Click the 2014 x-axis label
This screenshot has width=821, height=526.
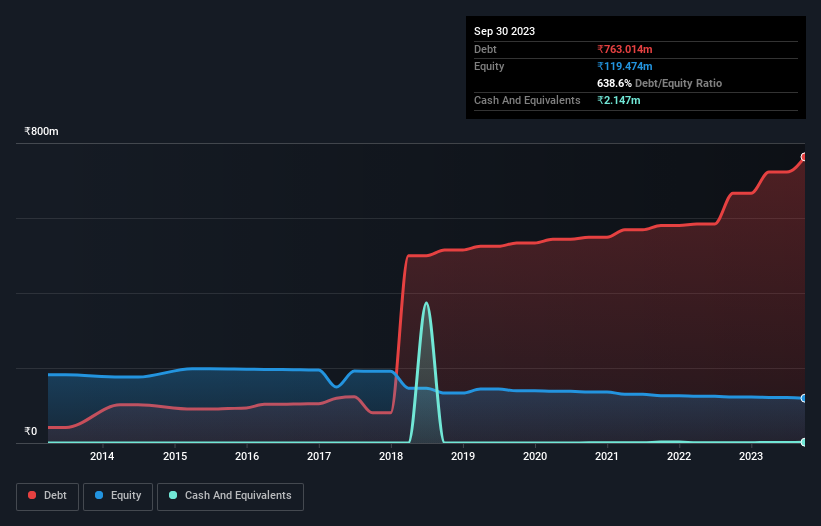click(x=102, y=456)
